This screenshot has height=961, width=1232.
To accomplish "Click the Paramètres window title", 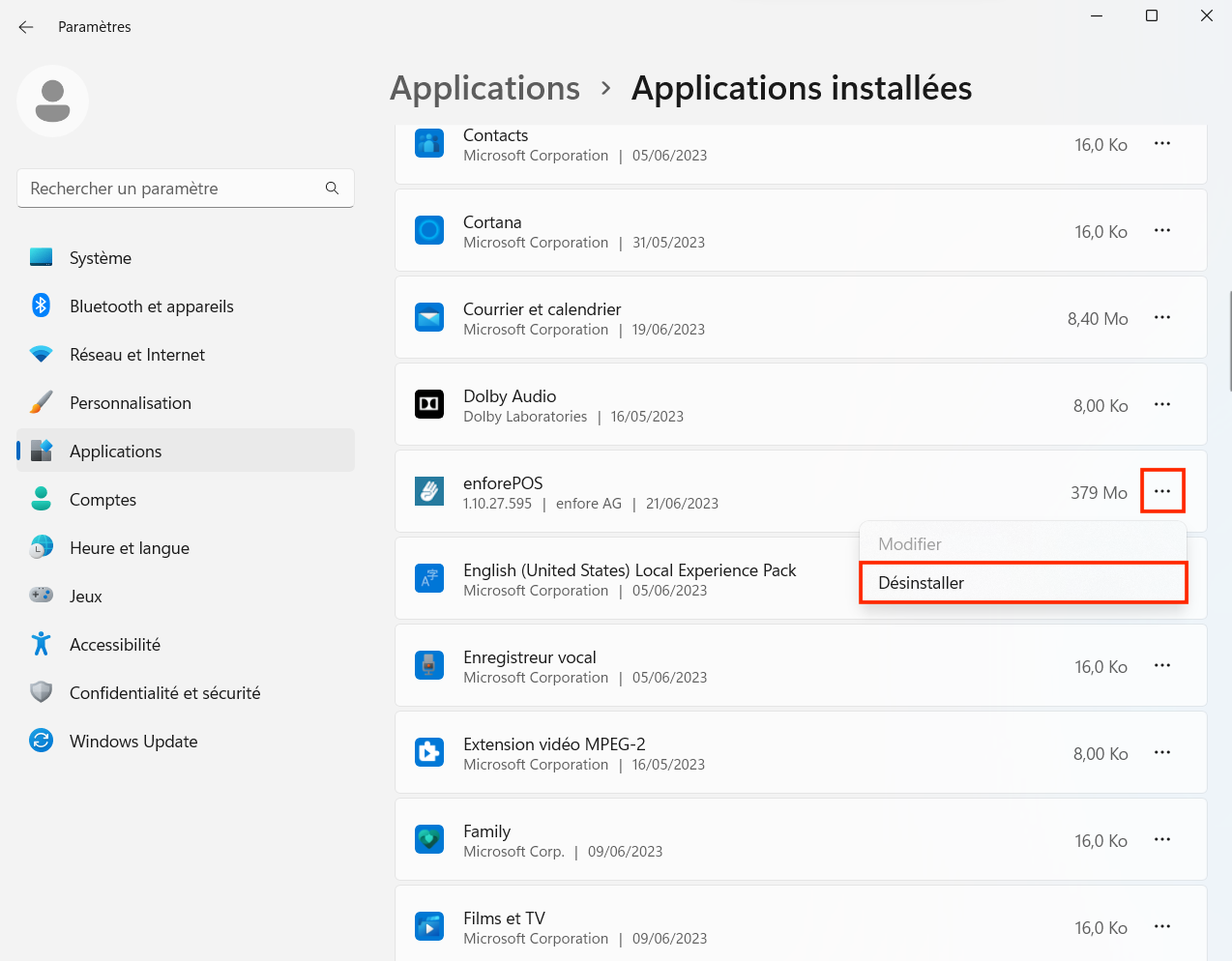I will tap(95, 27).
